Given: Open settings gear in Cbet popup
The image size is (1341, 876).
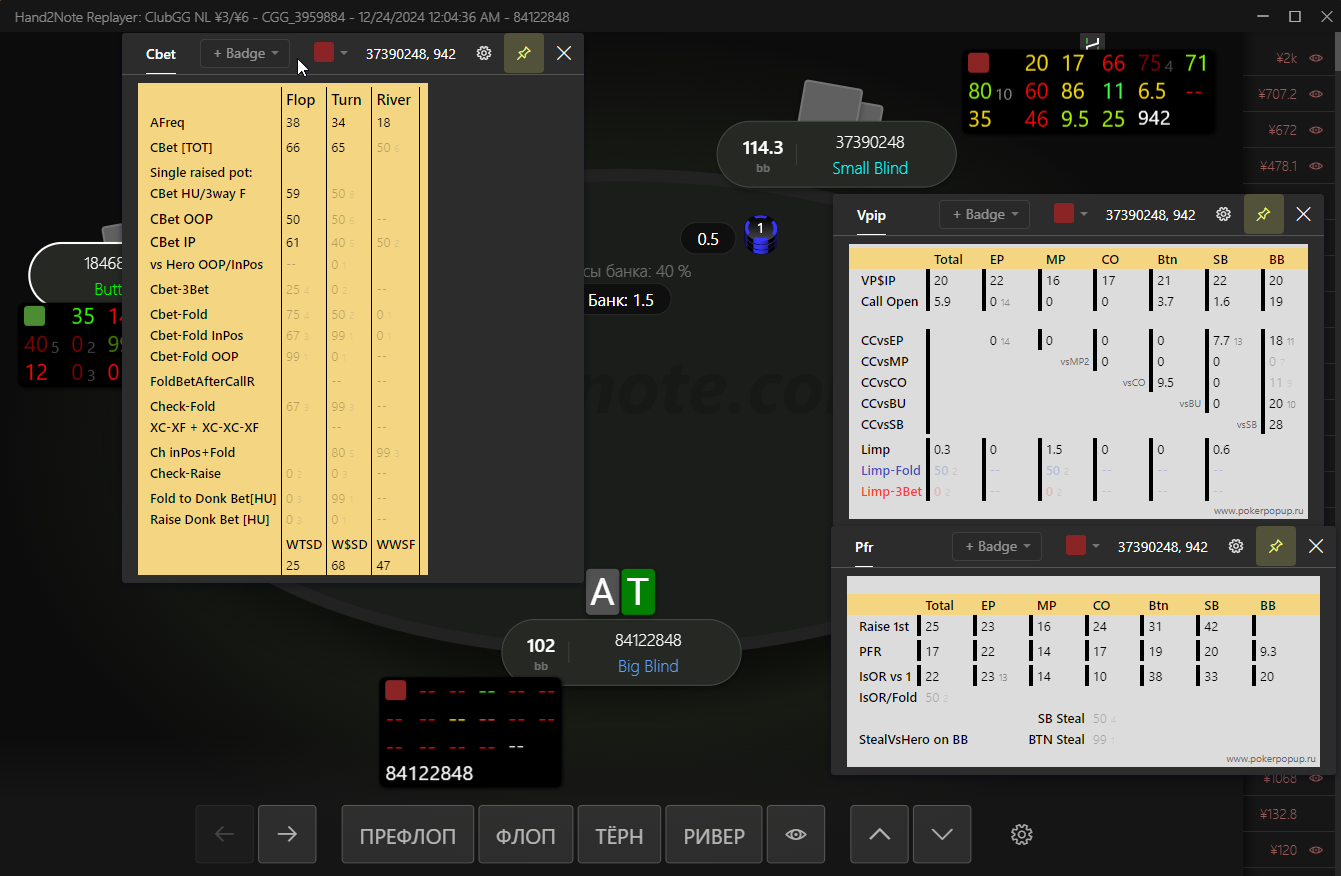Looking at the screenshot, I should point(484,54).
